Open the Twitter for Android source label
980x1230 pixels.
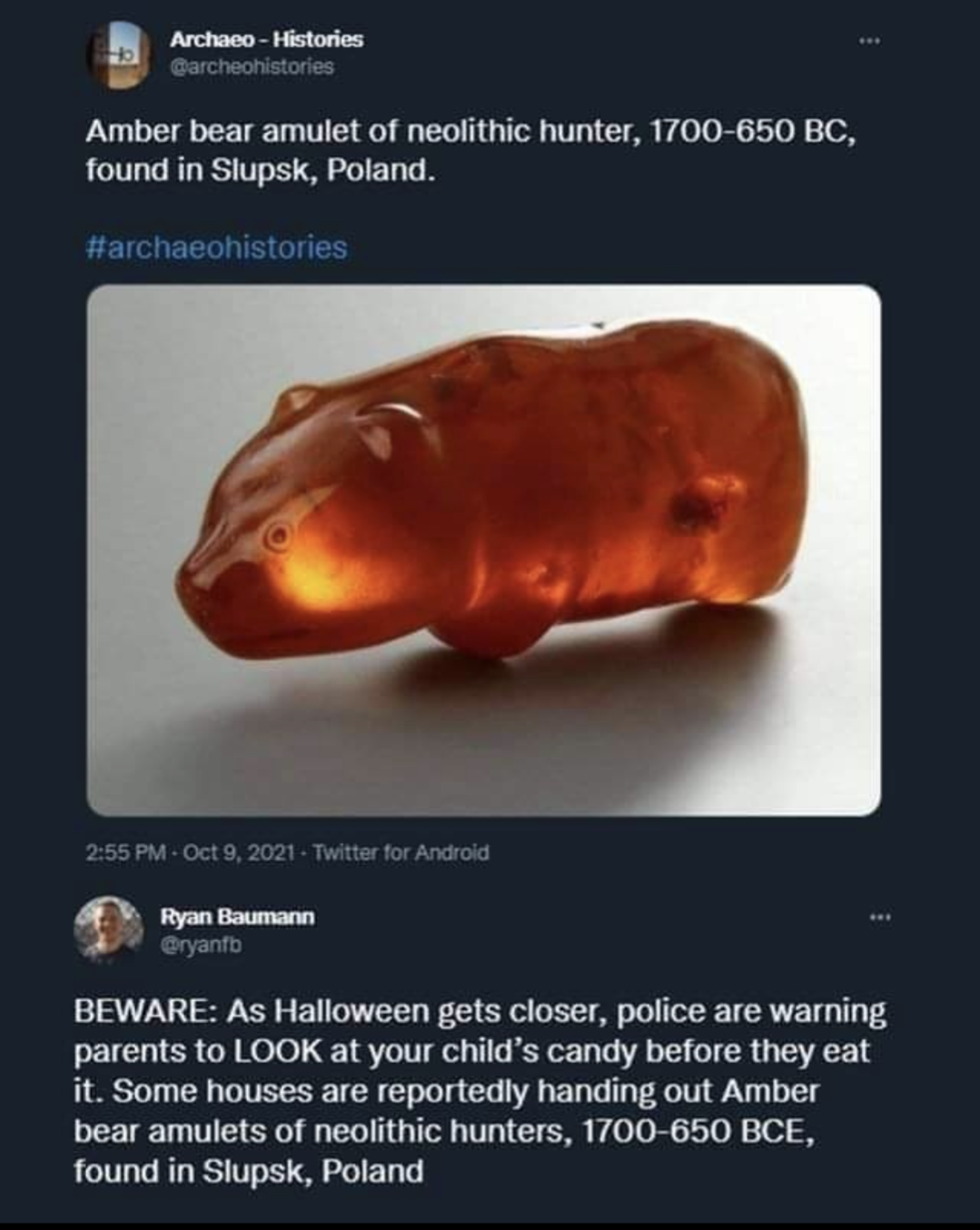tap(400, 853)
